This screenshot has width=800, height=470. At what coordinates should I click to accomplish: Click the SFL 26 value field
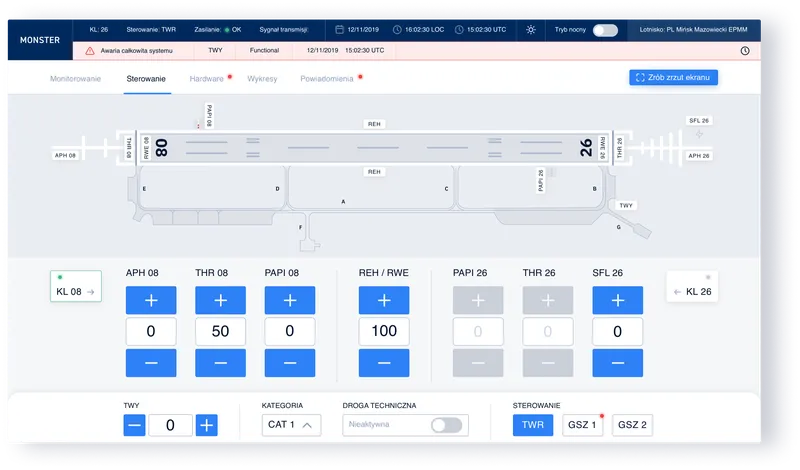618,331
